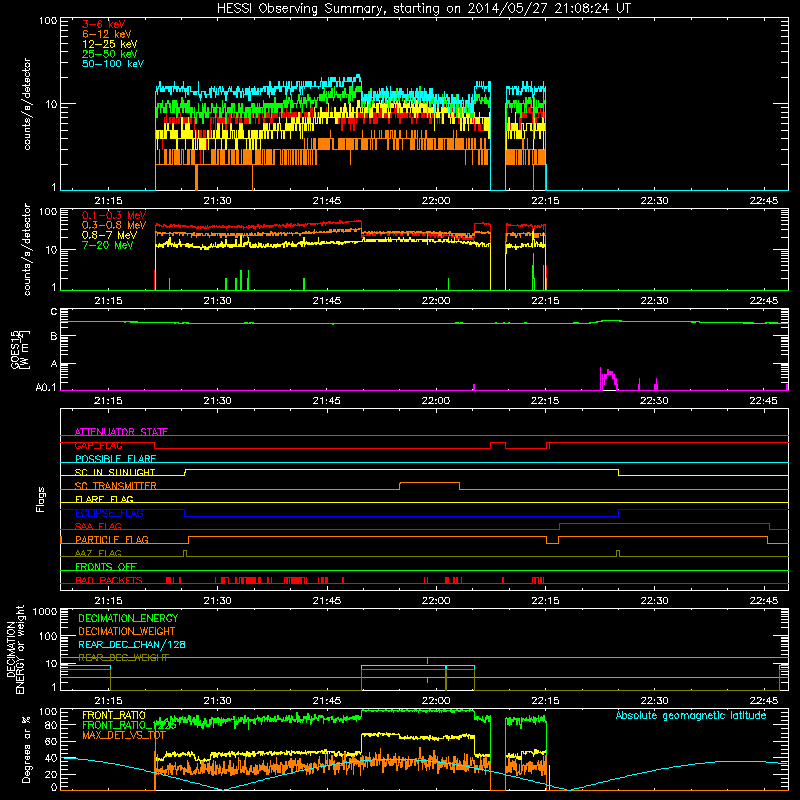Click the 1000 tick label on decimation plot
This screenshot has width=800, height=800.
pyautogui.click(x=45, y=611)
